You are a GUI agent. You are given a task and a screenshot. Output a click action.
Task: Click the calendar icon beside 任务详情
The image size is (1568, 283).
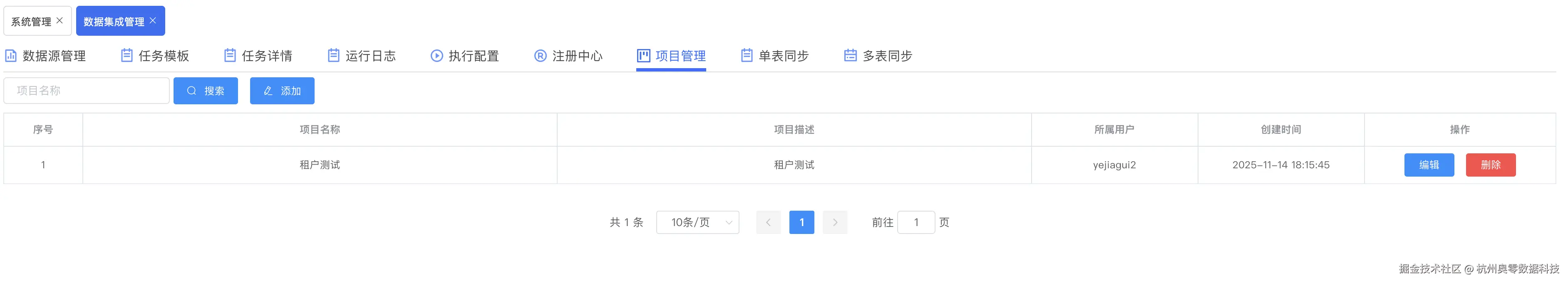tap(229, 55)
